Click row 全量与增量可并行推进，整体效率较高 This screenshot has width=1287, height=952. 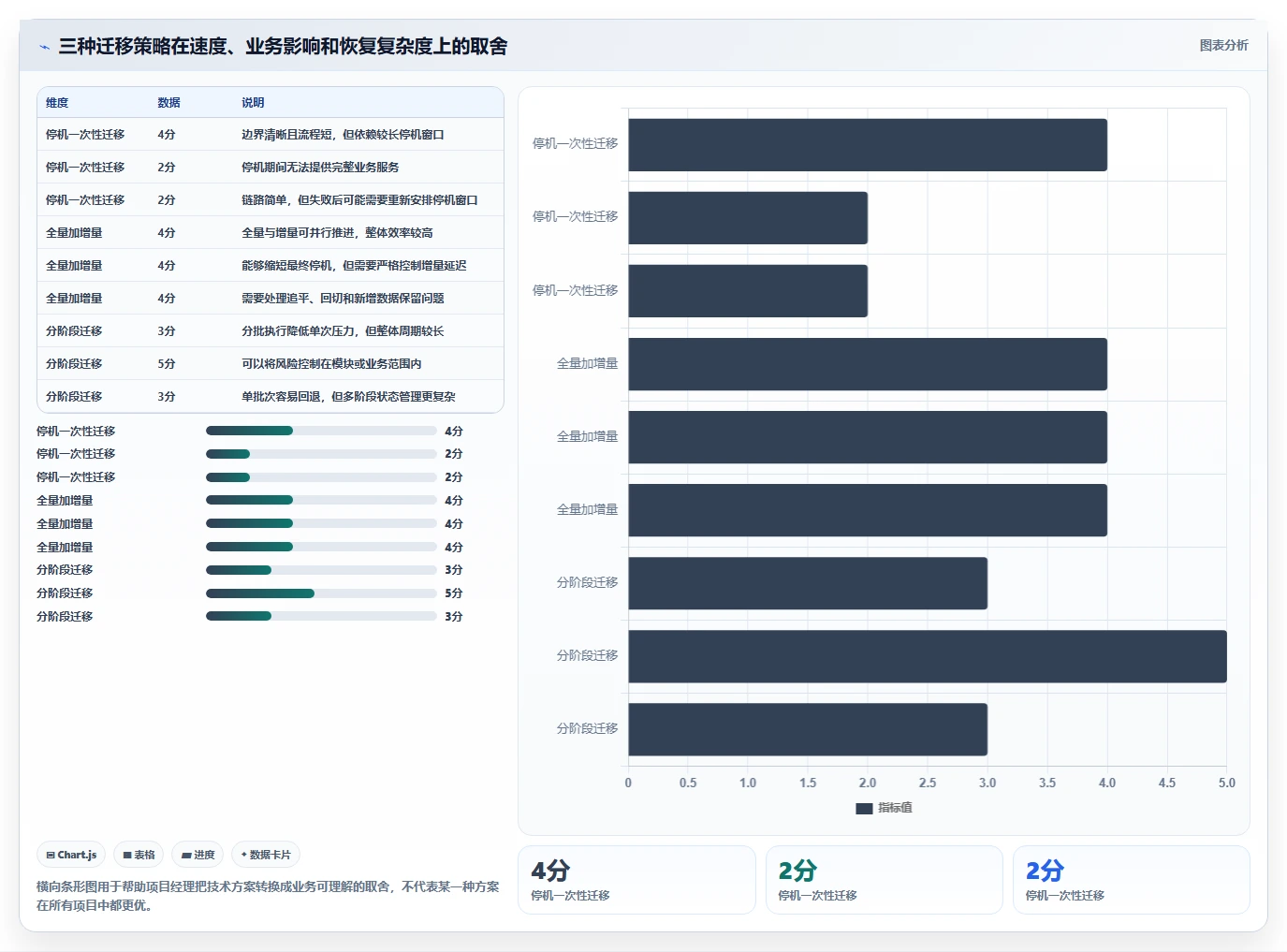pos(271,233)
